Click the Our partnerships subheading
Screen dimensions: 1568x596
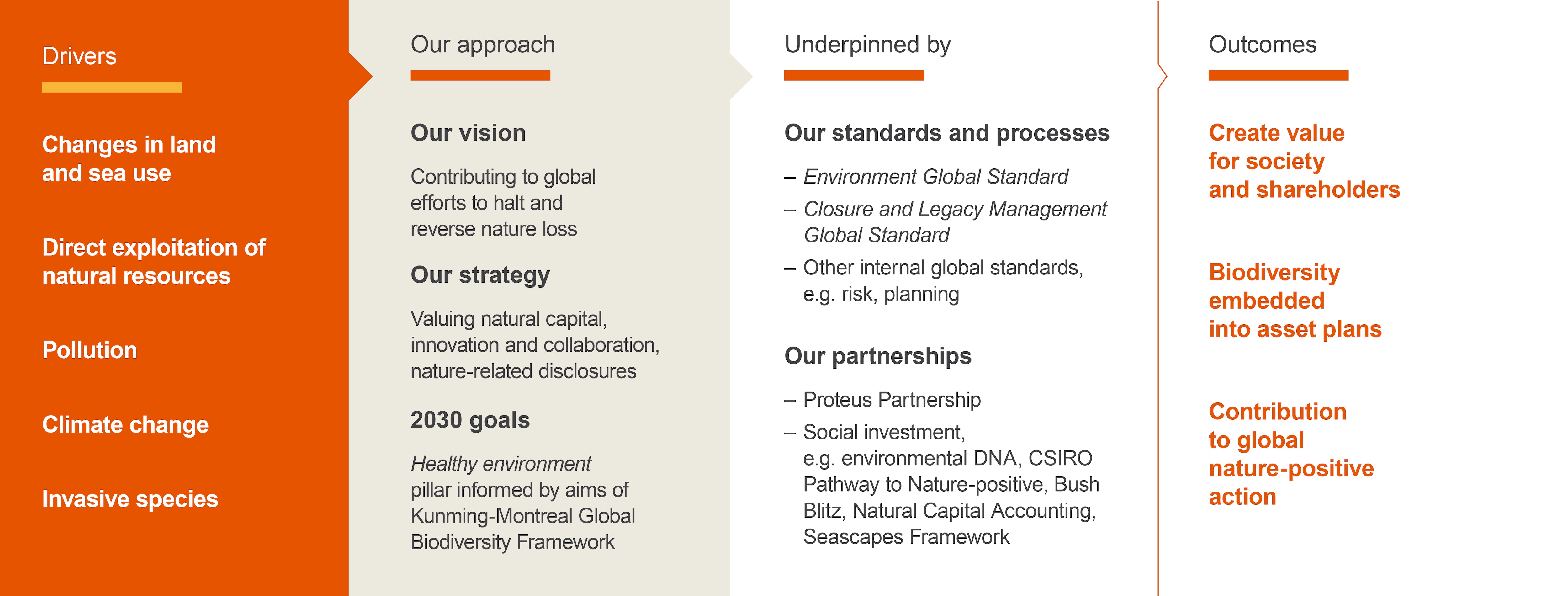click(x=877, y=356)
